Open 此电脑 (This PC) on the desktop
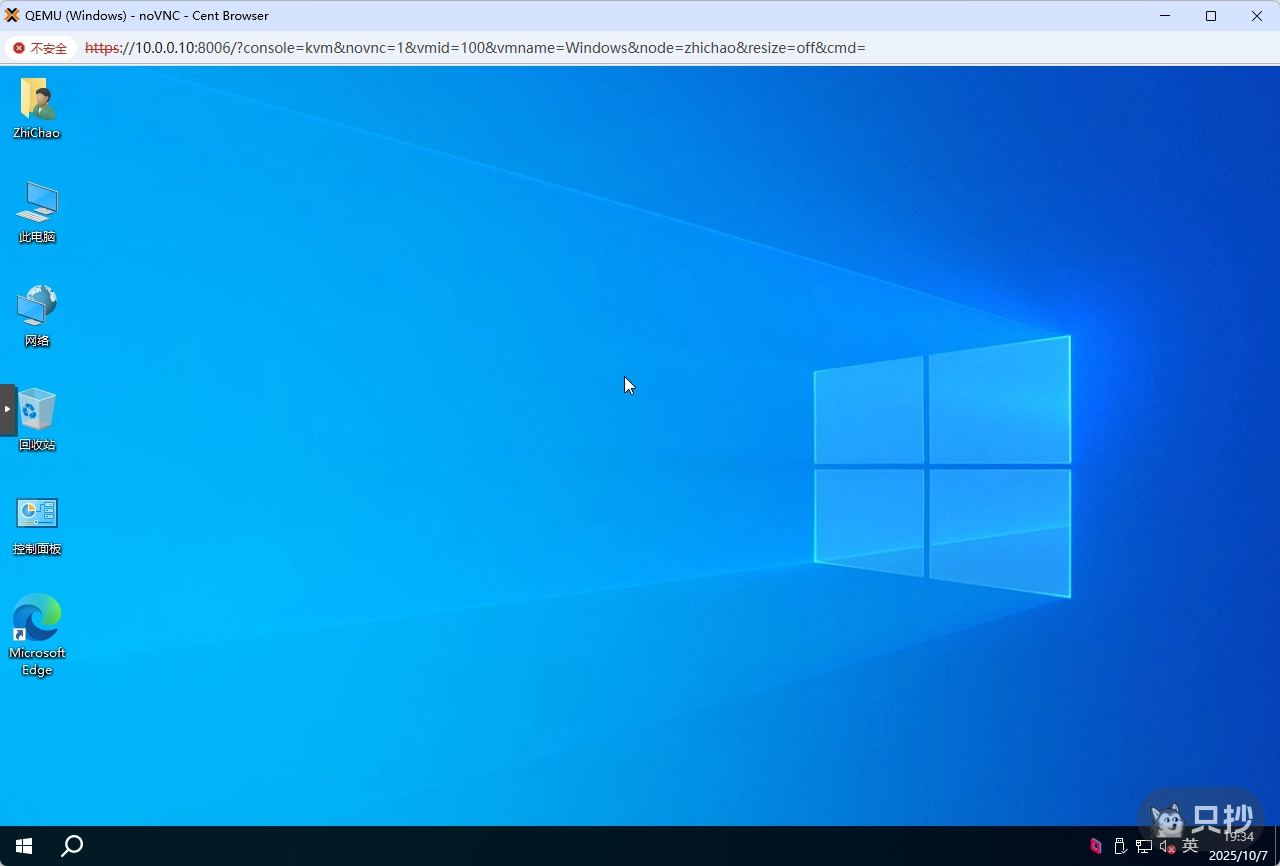The height and width of the screenshot is (866, 1280). [37, 205]
